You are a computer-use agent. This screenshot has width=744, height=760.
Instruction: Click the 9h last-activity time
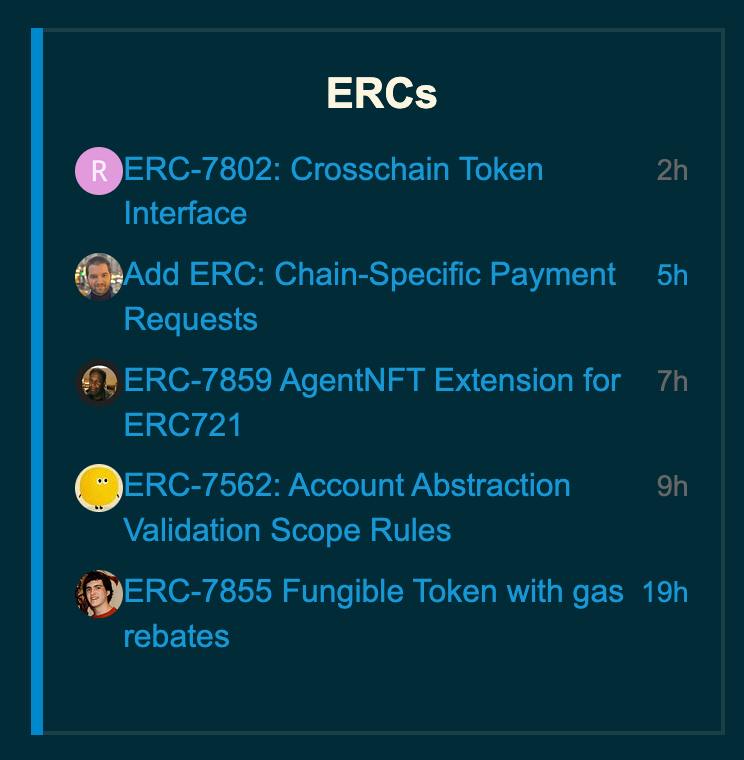click(672, 487)
